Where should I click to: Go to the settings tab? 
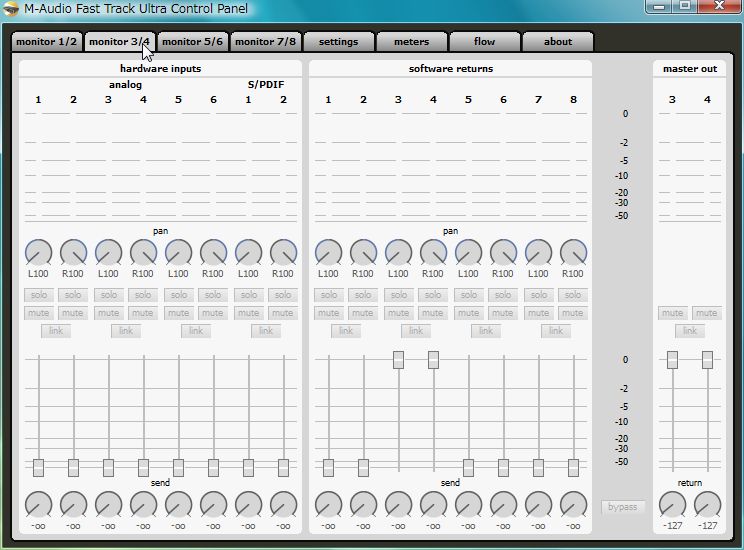point(339,42)
